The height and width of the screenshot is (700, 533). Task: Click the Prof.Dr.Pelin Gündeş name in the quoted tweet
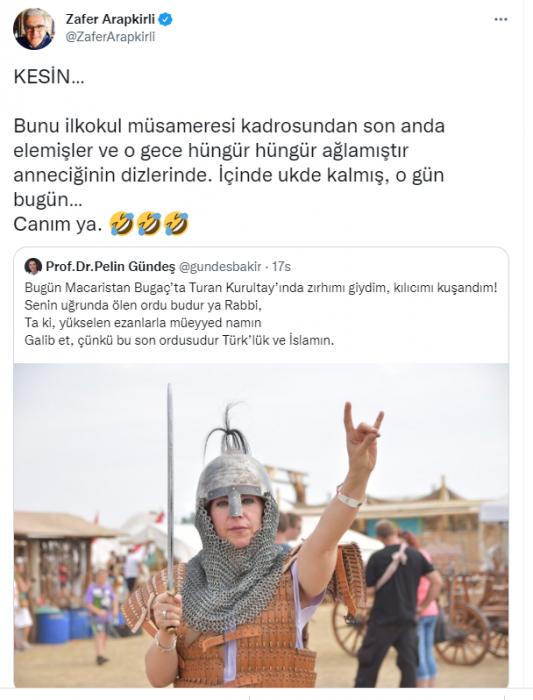(110, 267)
